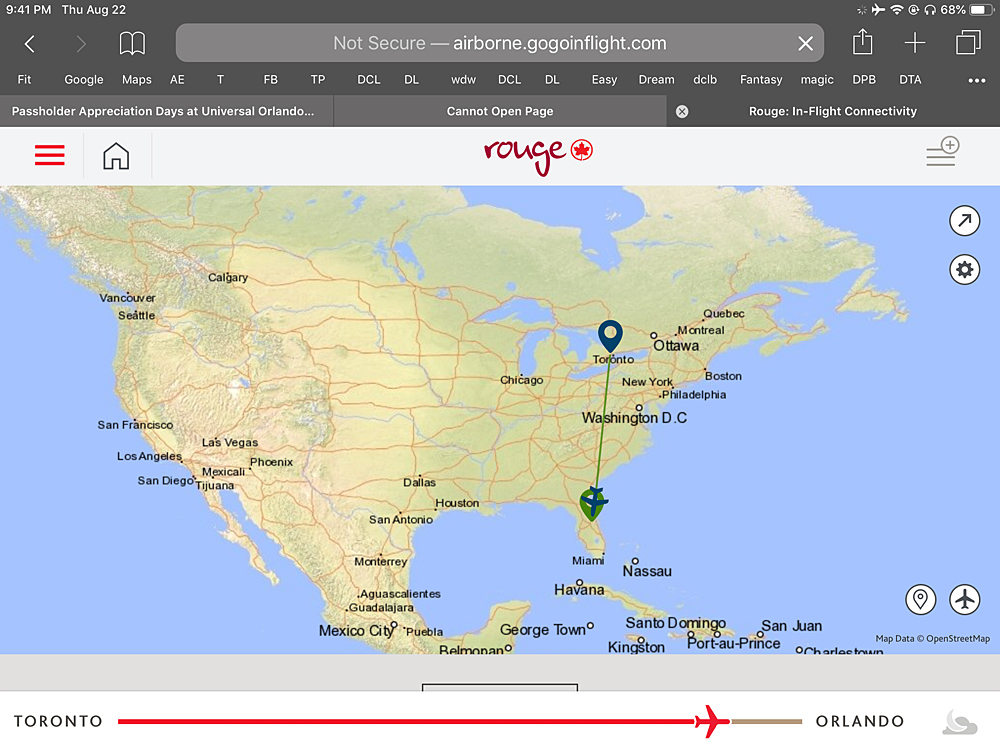Viewport: 1000px width, 750px height.
Task: Tap the battery indicator in status bar
Action: [x=980, y=10]
